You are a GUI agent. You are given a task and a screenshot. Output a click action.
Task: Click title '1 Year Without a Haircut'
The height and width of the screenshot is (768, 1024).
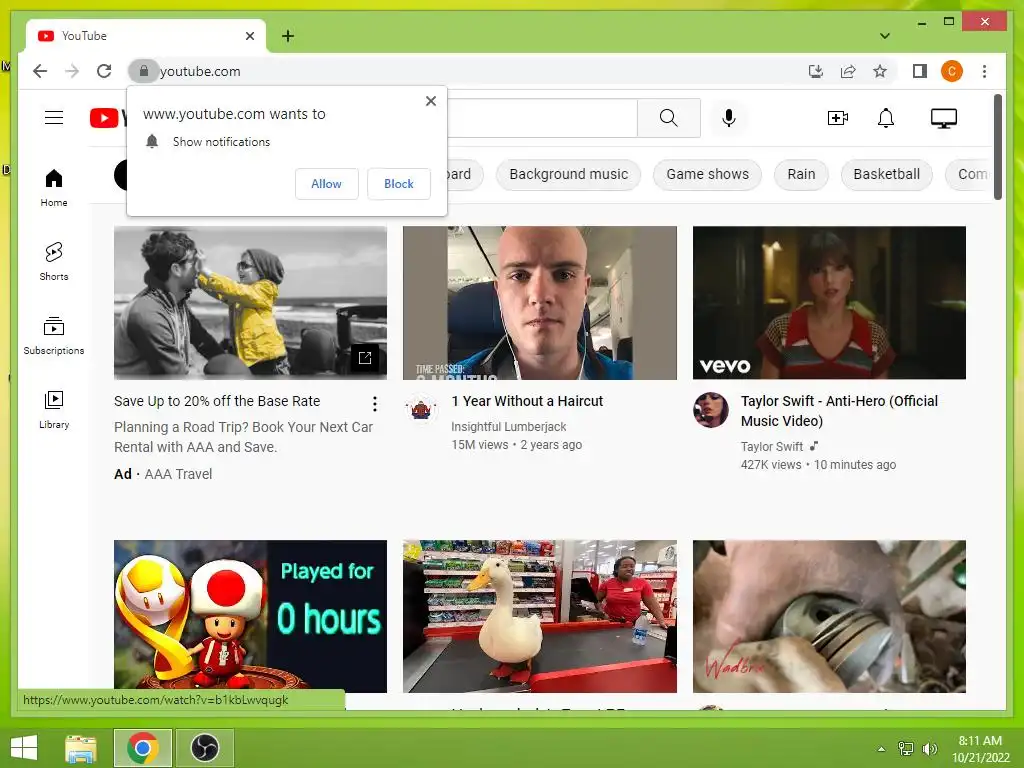[x=527, y=401]
